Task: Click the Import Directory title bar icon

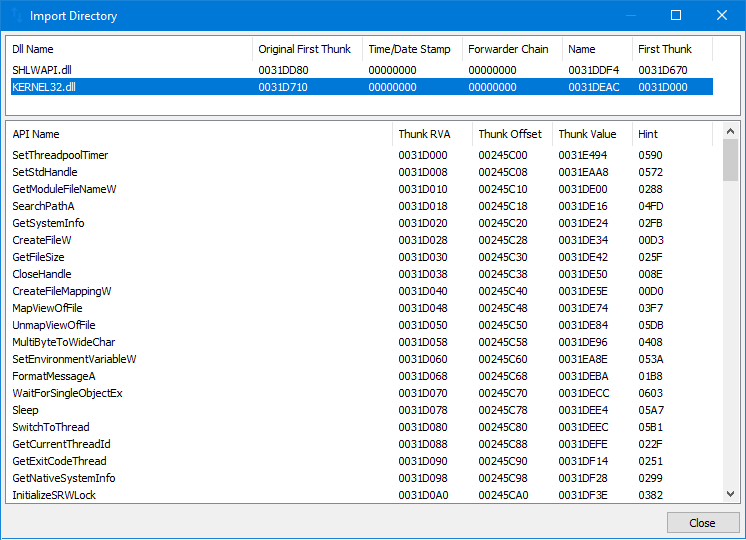Action: [x=17, y=15]
